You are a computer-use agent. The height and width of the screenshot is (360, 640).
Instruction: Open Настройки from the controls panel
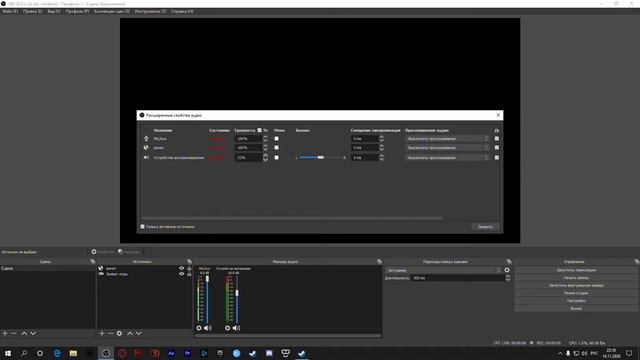(576, 301)
